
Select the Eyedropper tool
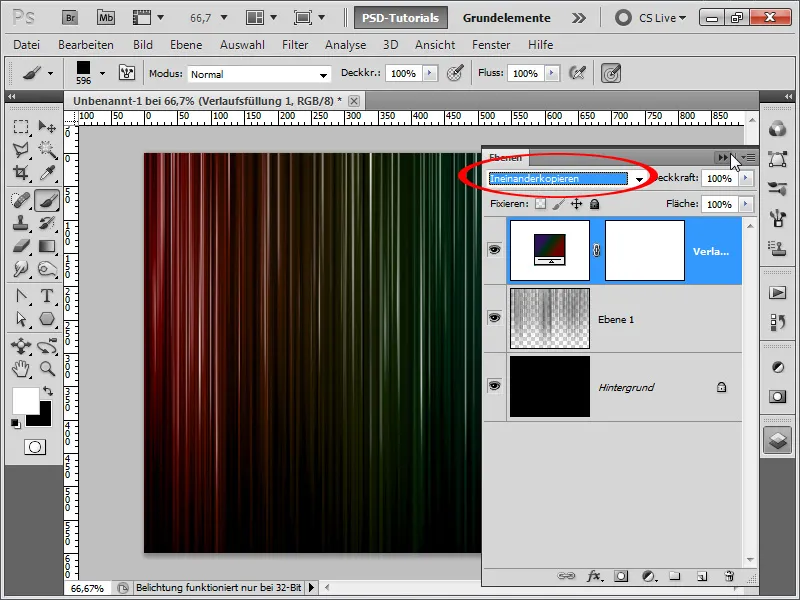pos(47,172)
